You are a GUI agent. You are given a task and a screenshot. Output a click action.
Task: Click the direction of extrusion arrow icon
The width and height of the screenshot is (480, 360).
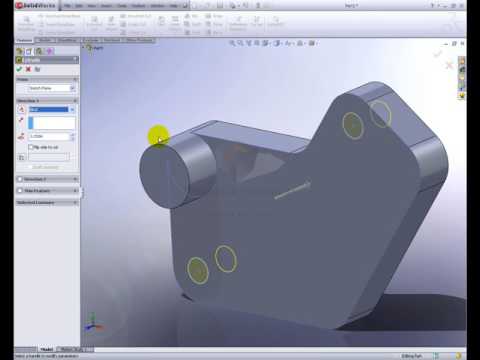tap(21, 120)
